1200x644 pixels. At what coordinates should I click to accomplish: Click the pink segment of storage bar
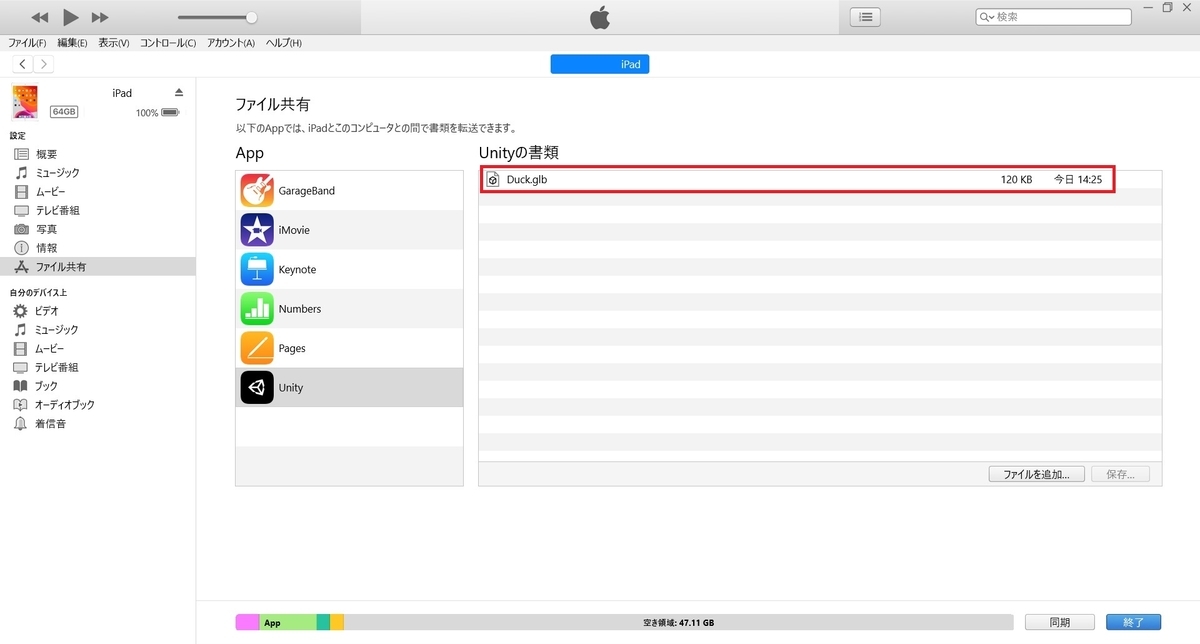pyautogui.click(x=247, y=622)
